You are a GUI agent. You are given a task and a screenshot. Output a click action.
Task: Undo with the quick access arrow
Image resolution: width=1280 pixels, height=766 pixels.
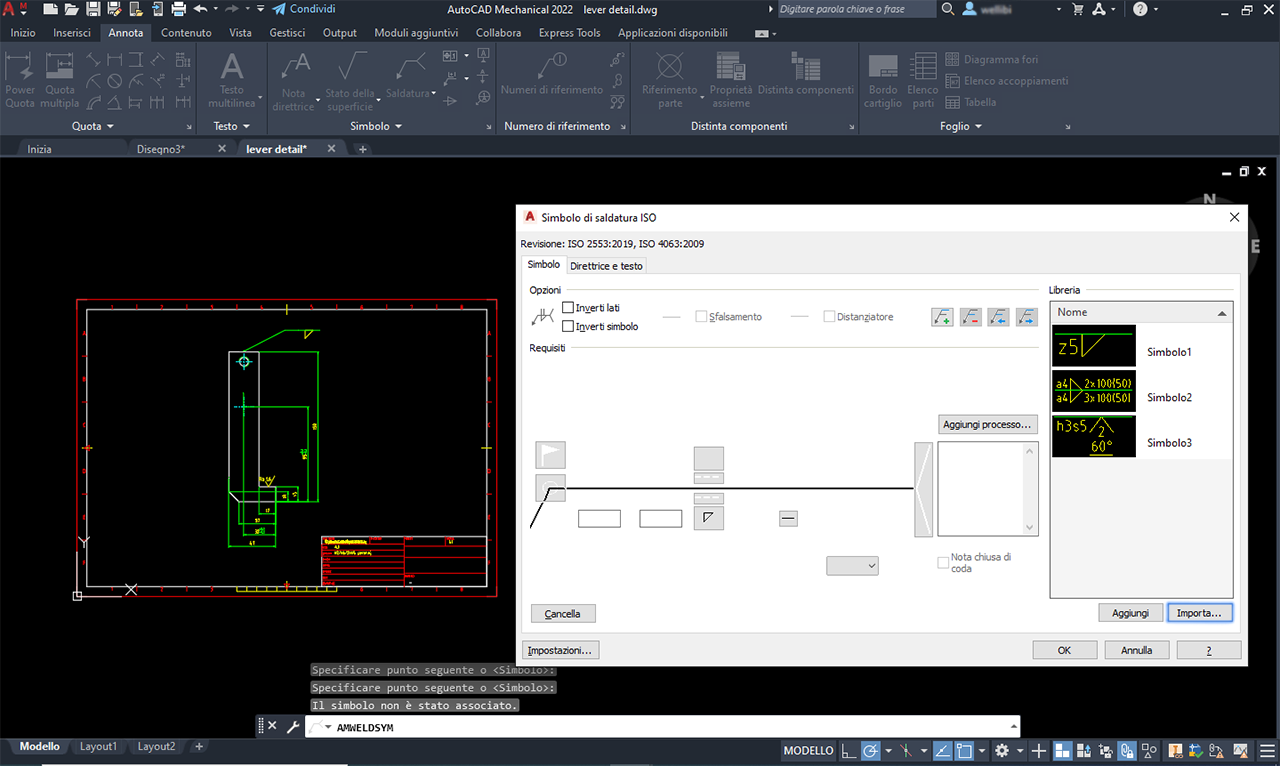201,9
